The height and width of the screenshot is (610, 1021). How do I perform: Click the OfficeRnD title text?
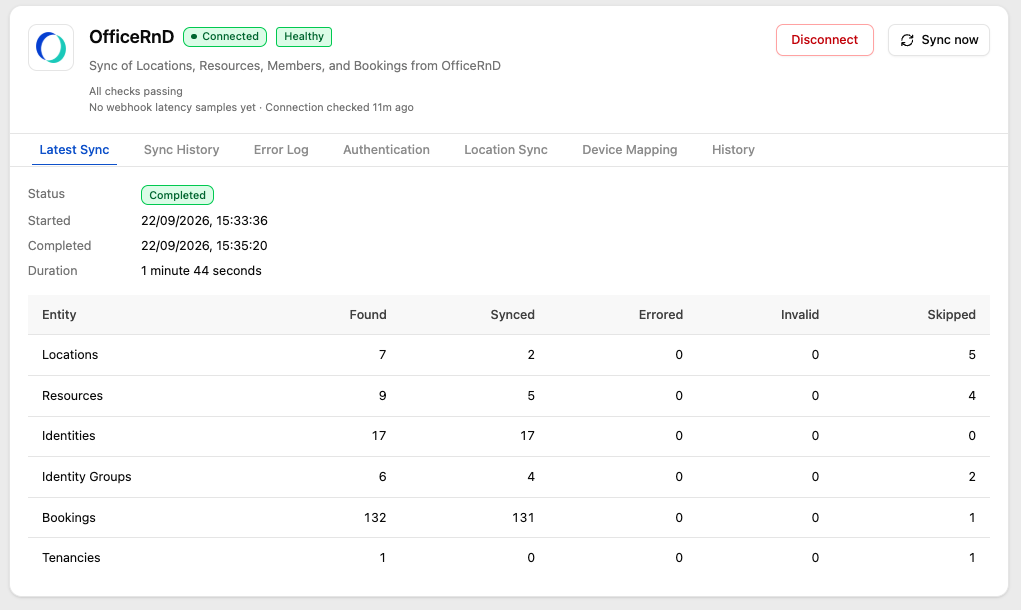click(x=132, y=36)
